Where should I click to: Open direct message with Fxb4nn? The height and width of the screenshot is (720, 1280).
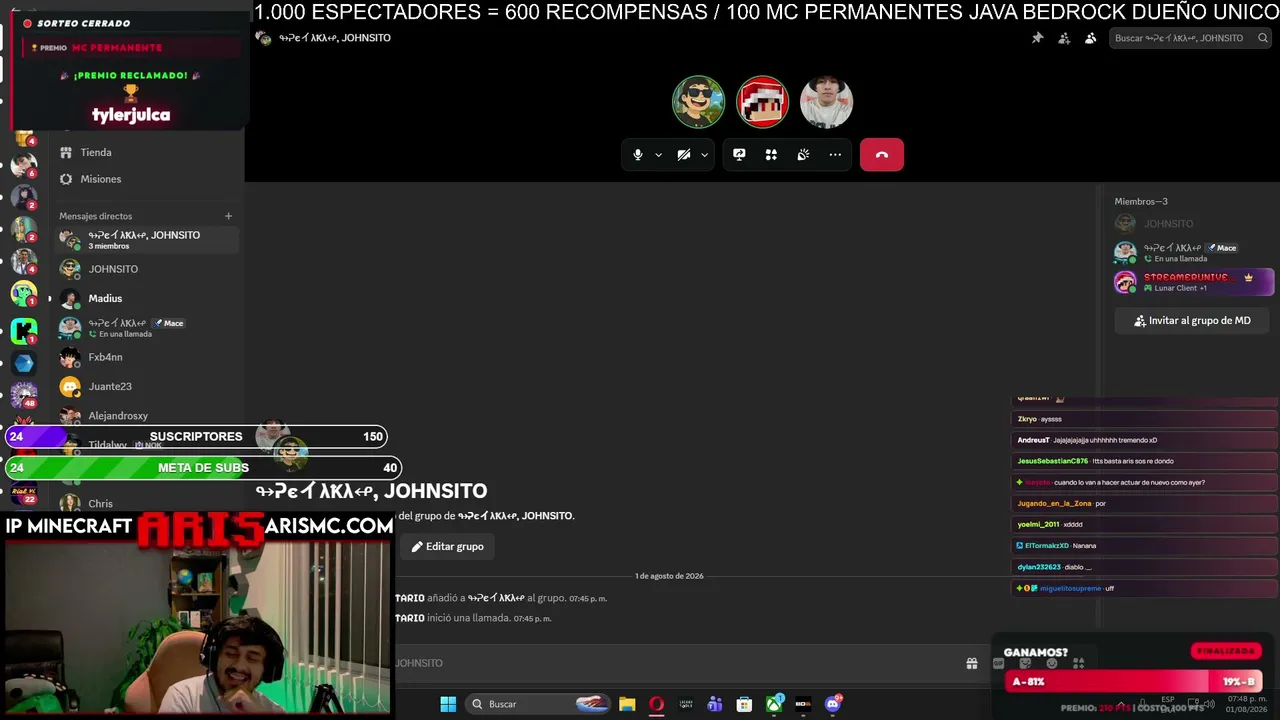click(x=147, y=357)
